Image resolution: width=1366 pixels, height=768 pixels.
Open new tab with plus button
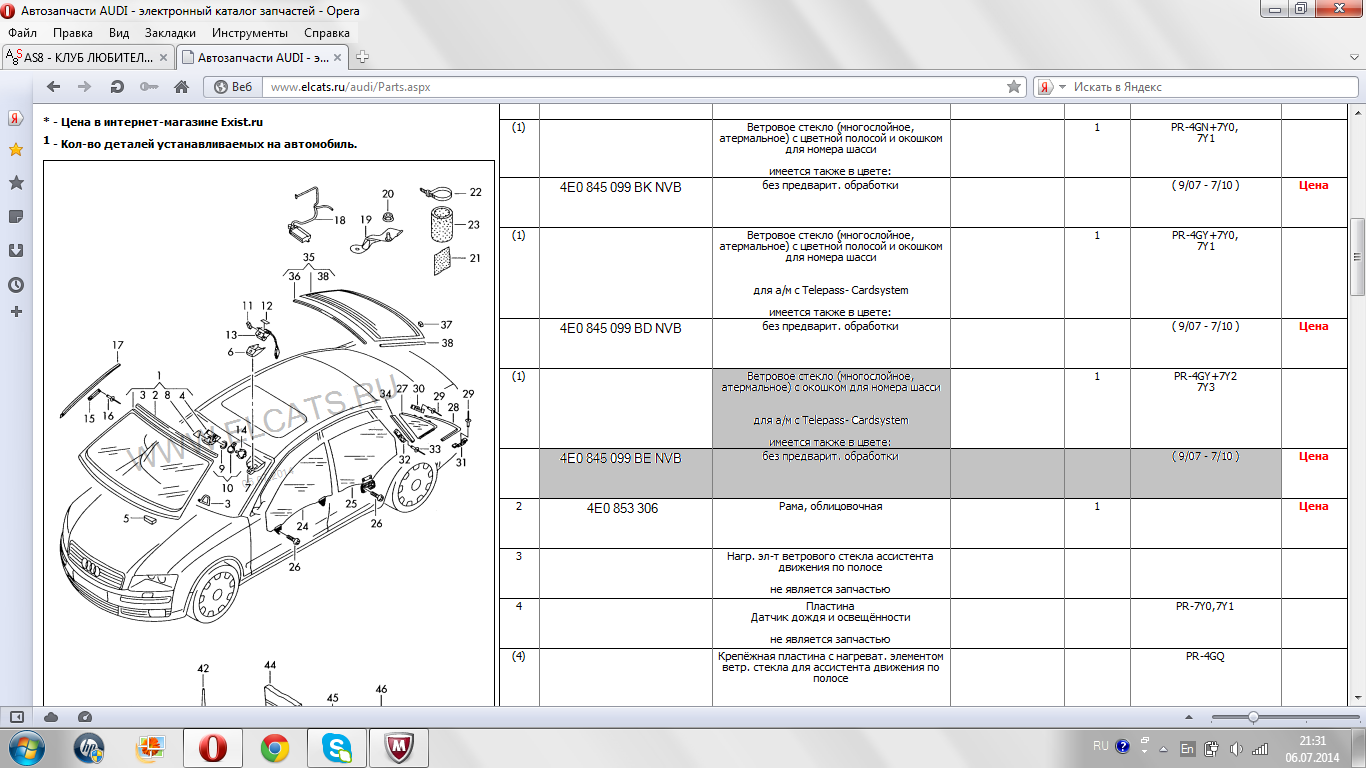363,57
